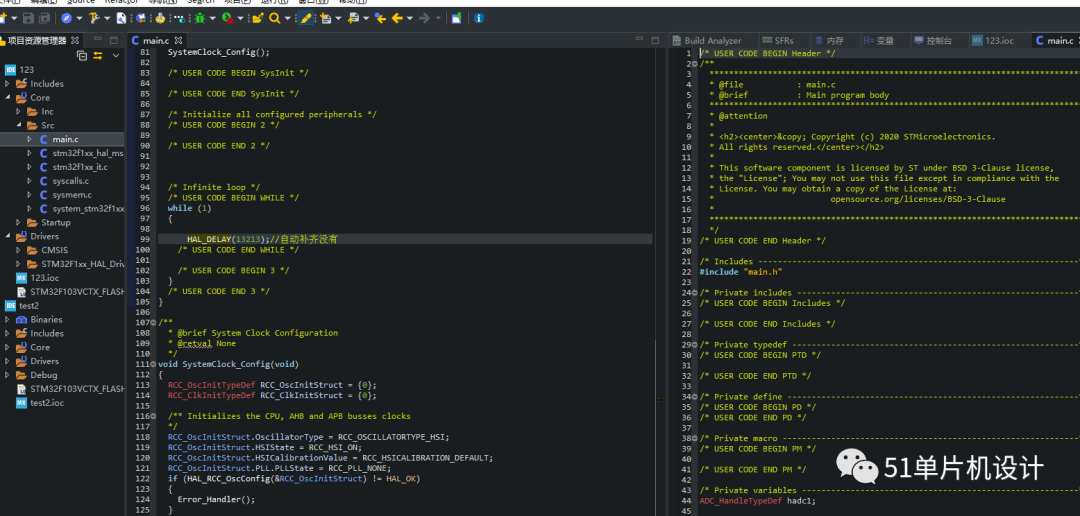Minimize the project explorer panel
This screenshot has height=516, width=1080.
pyautogui.click(x=98, y=39)
